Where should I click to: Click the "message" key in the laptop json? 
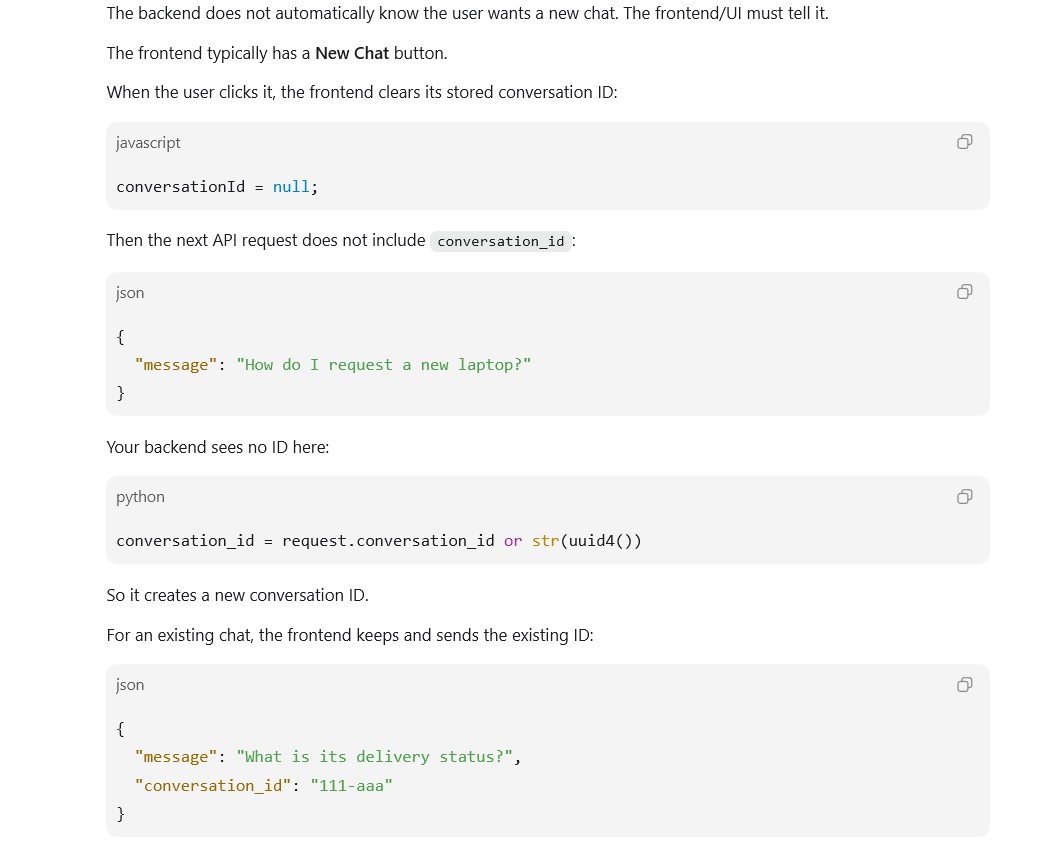(175, 365)
